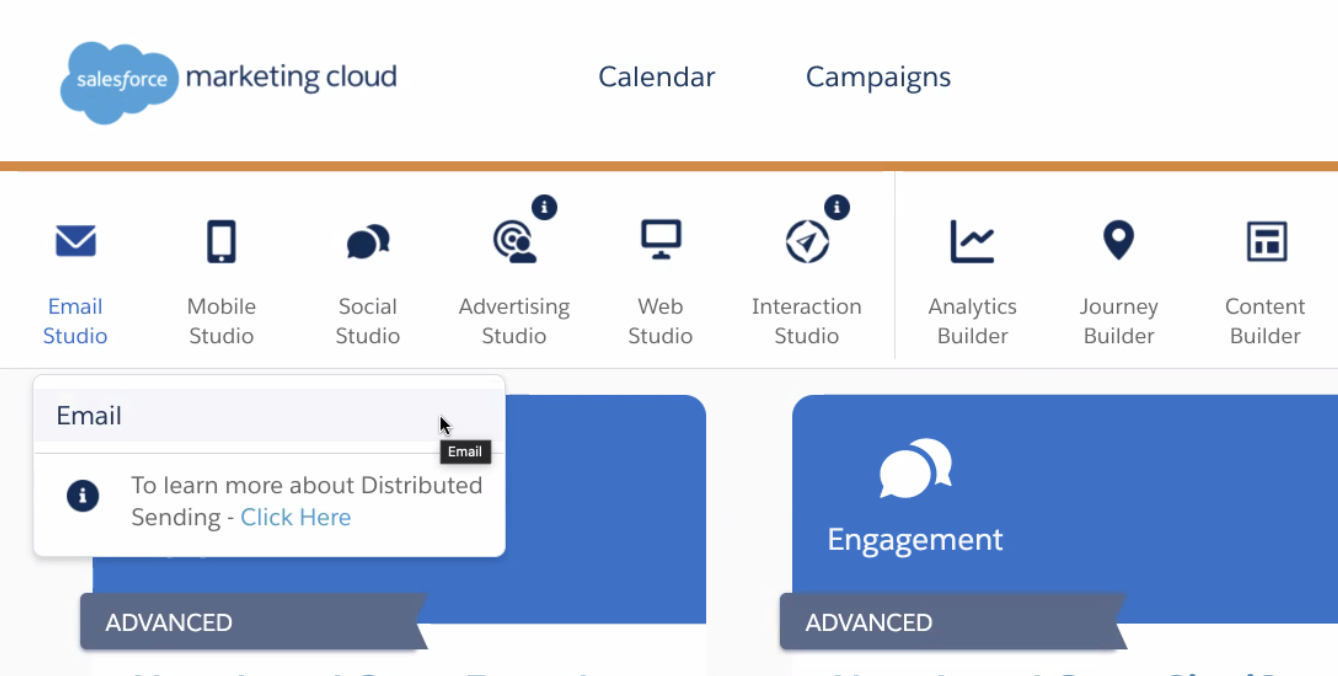Viewport: 1338px width, 676px height.
Task: Follow the "Click Here" Distributed Sending link
Action: click(296, 517)
